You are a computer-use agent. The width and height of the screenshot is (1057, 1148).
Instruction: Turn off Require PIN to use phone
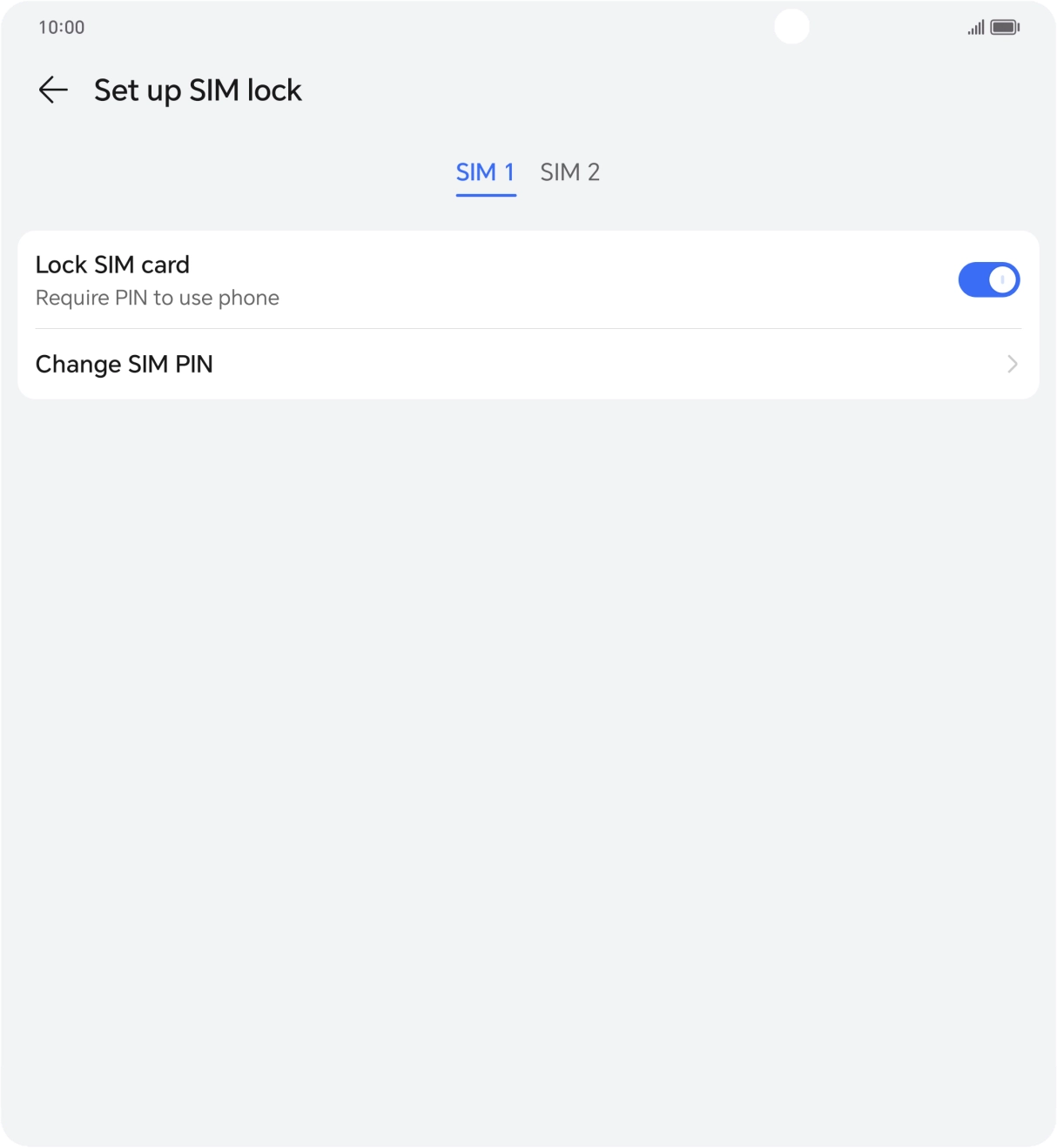989,279
